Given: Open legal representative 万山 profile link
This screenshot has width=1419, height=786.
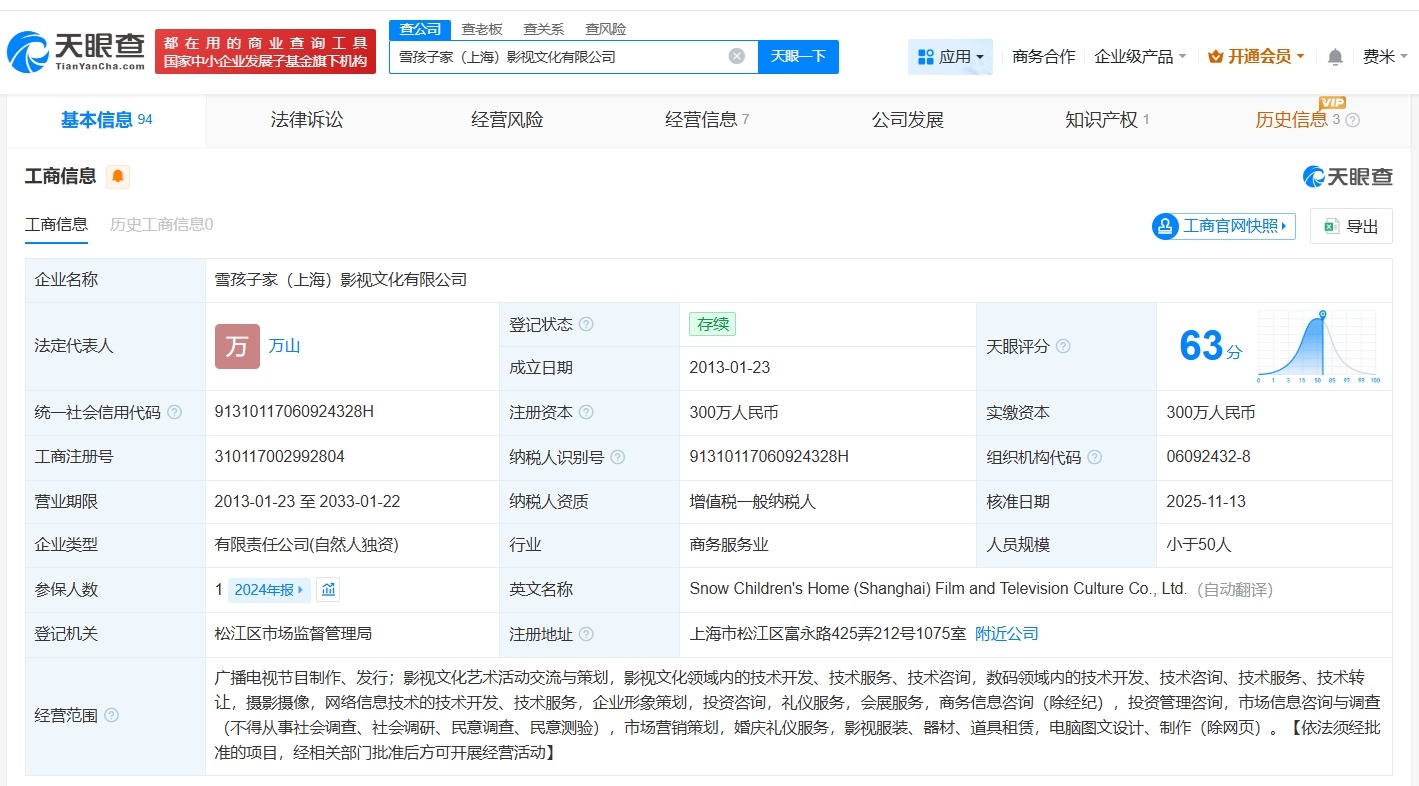Looking at the screenshot, I should (x=284, y=346).
